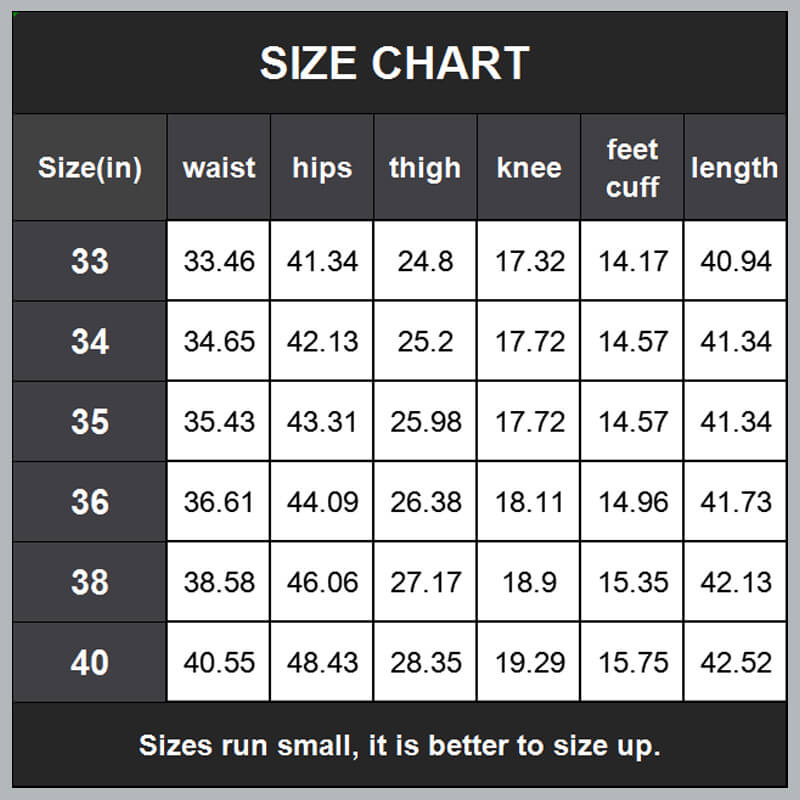Select the thigh value 25.2 cell
Viewport: 800px width, 800px height.
[x=425, y=342]
